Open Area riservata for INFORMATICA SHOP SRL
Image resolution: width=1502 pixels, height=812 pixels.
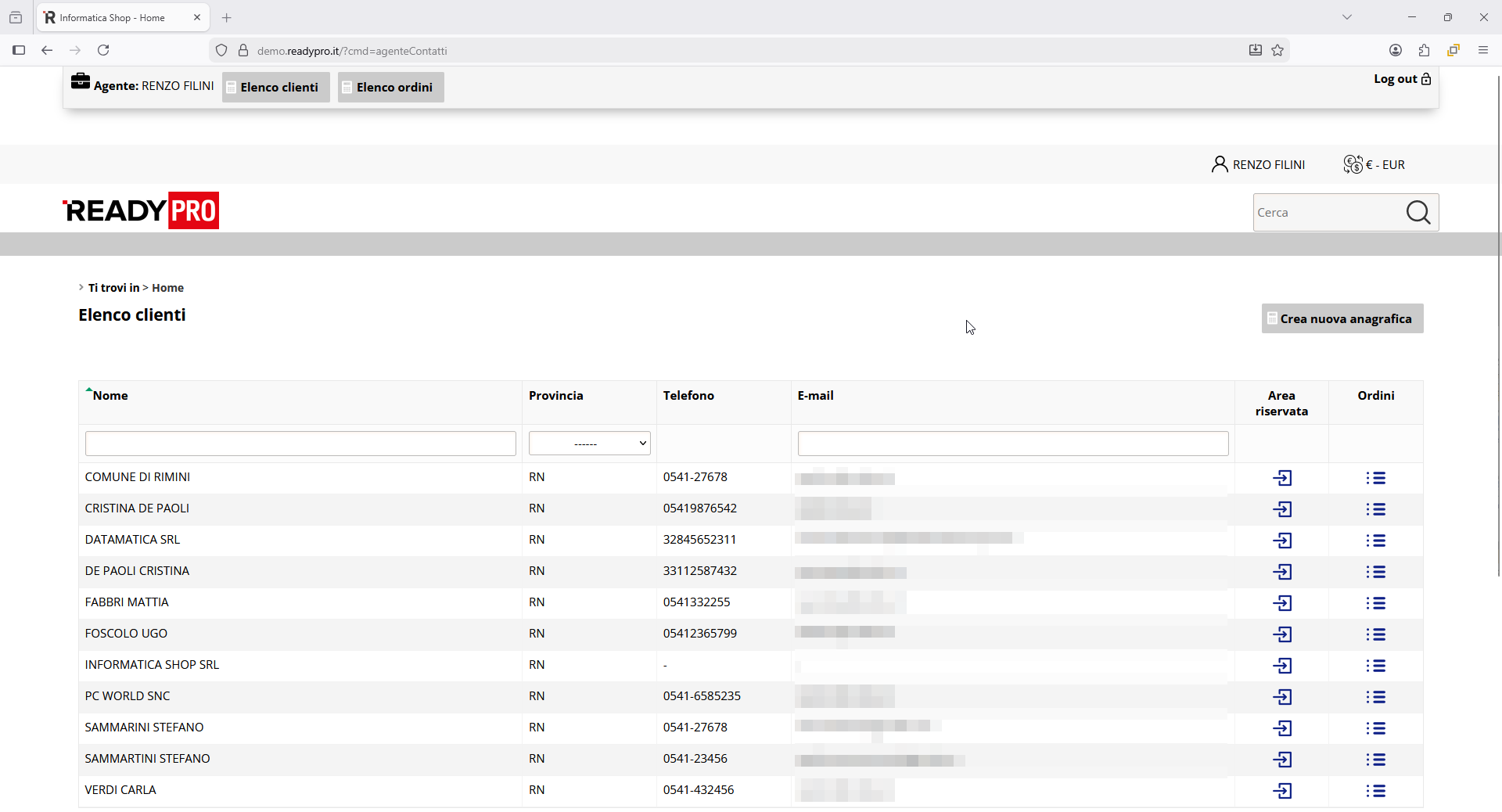(x=1282, y=666)
